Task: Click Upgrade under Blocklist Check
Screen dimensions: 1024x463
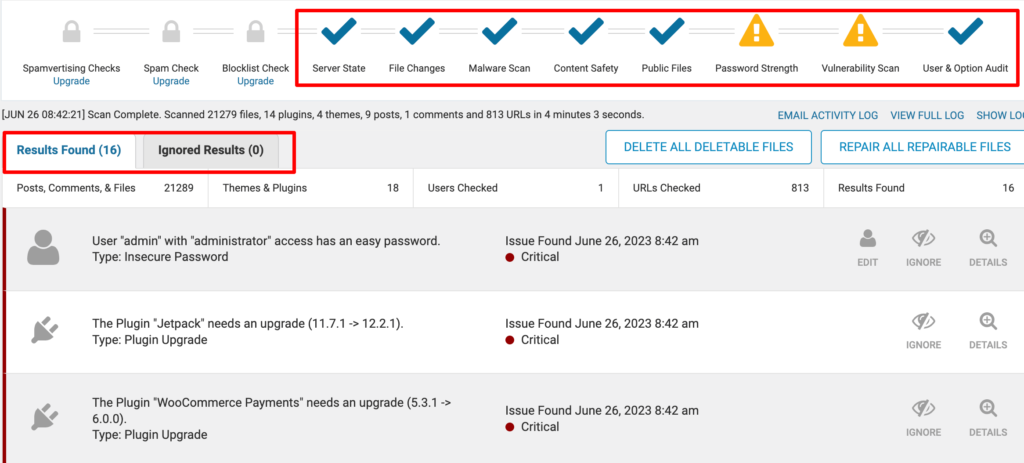Action: pyautogui.click(x=255, y=82)
